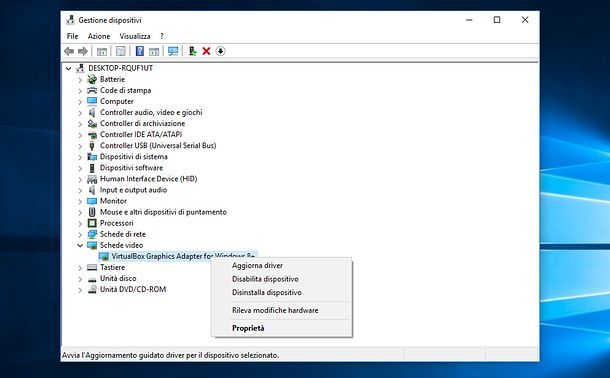This screenshot has height=378, width=610.
Task: Choose Proprietà from context menu
Action: (283, 328)
